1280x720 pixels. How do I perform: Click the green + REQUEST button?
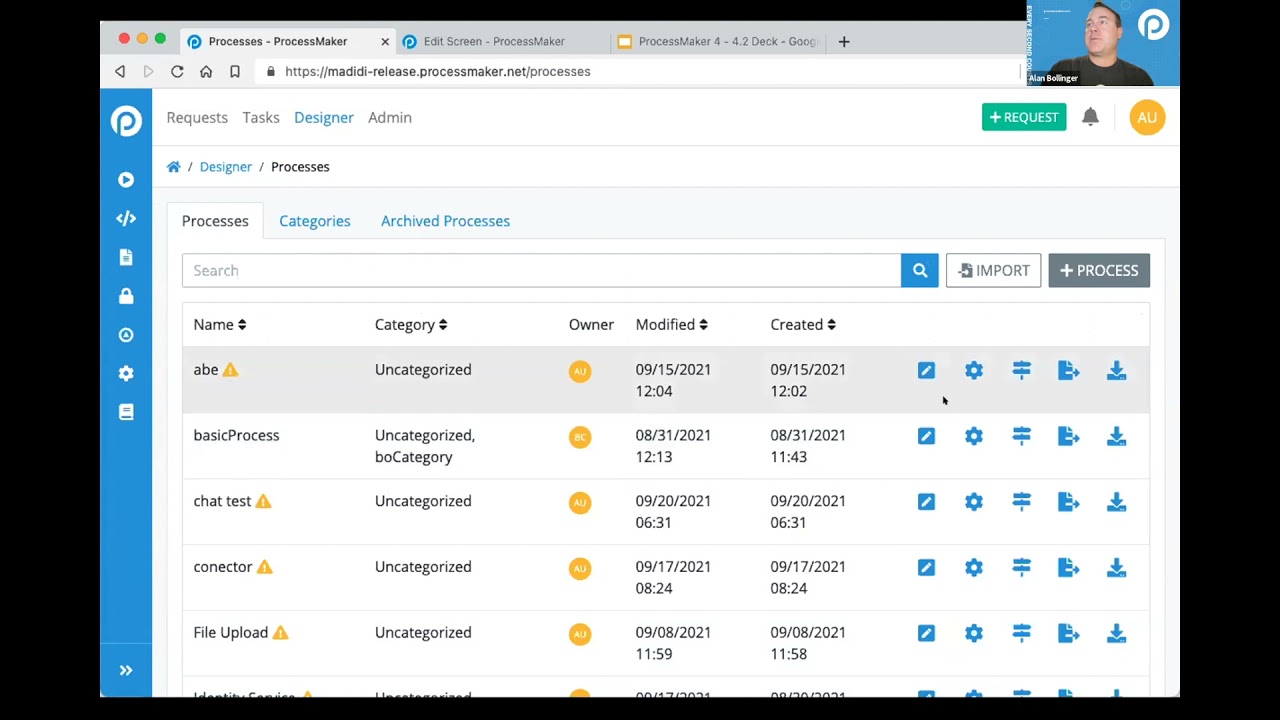click(1024, 118)
